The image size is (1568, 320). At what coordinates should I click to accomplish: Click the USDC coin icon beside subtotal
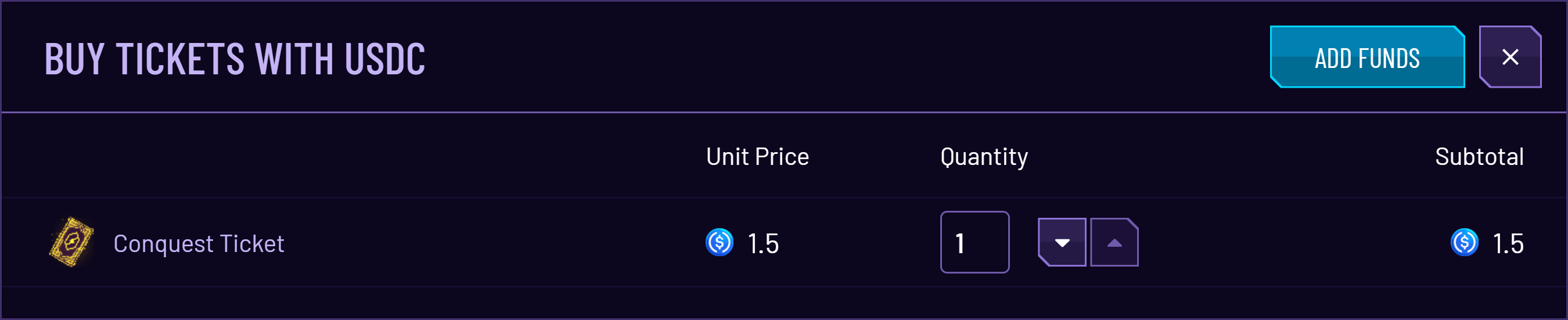[1465, 242]
